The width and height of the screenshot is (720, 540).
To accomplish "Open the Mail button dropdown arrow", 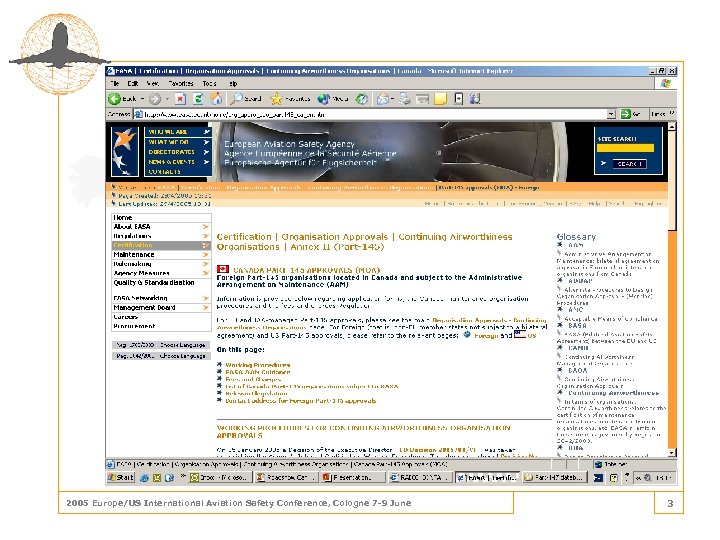I will click(x=393, y=99).
